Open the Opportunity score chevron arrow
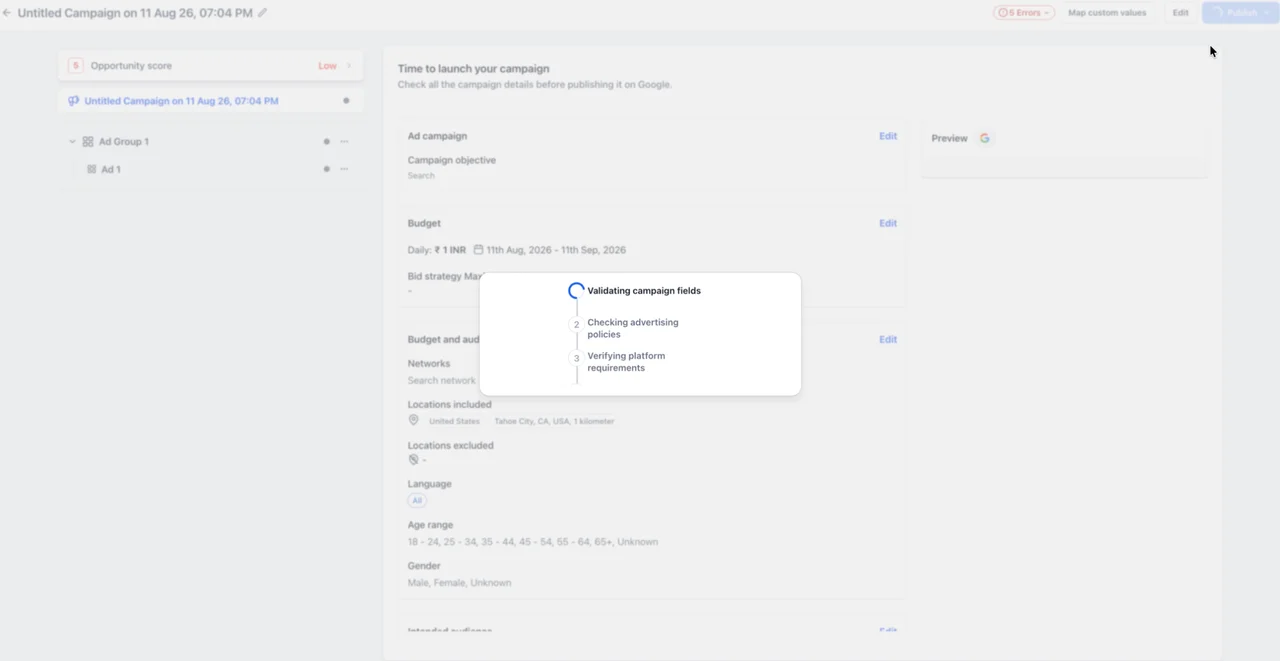The image size is (1280, 661). tap(349, 66)
